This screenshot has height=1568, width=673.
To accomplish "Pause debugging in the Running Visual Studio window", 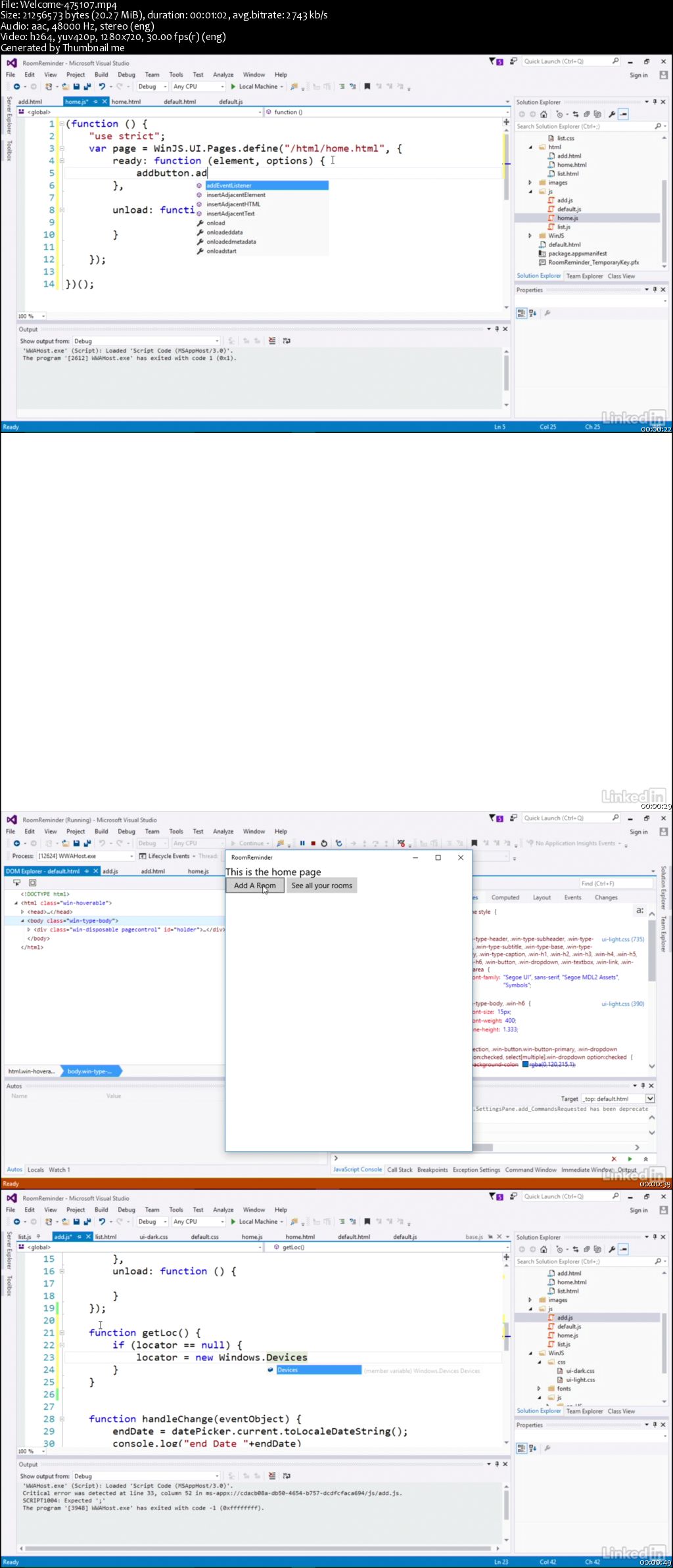I will [302, 843].
